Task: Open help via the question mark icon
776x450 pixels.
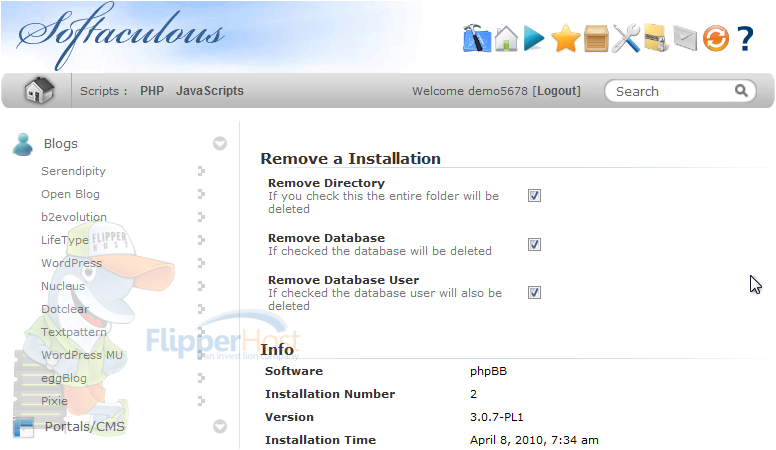Action: pyautogui.click(x=745, y=39)
